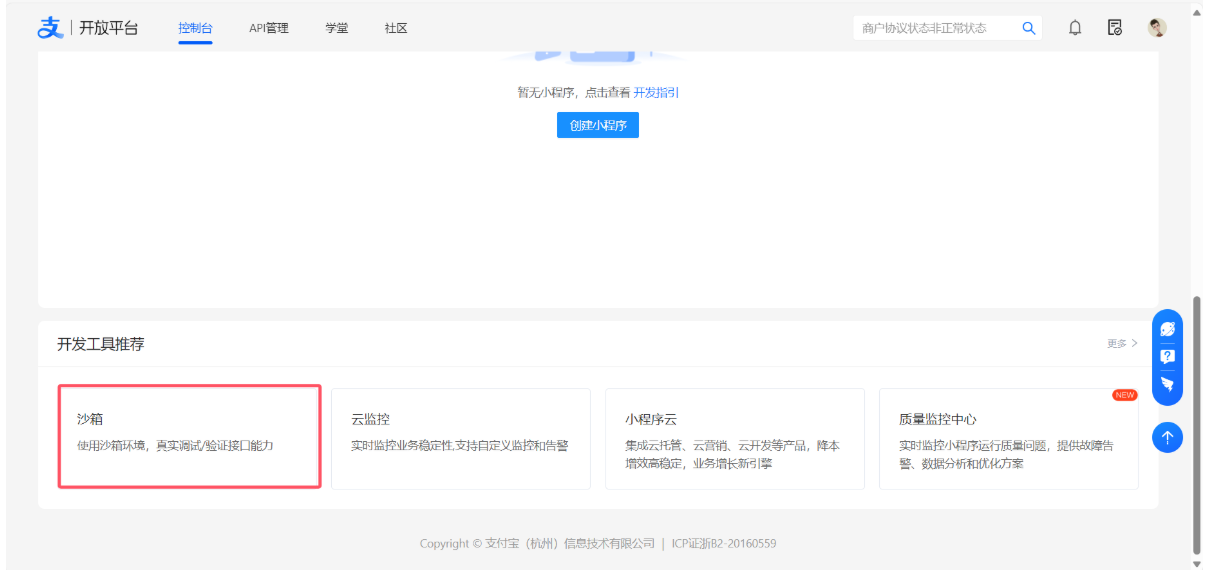The height and width of the screenshot is (571, 1205).
Task: Click the back-to-top arrow button
Action: click(x=1167, y=437)
